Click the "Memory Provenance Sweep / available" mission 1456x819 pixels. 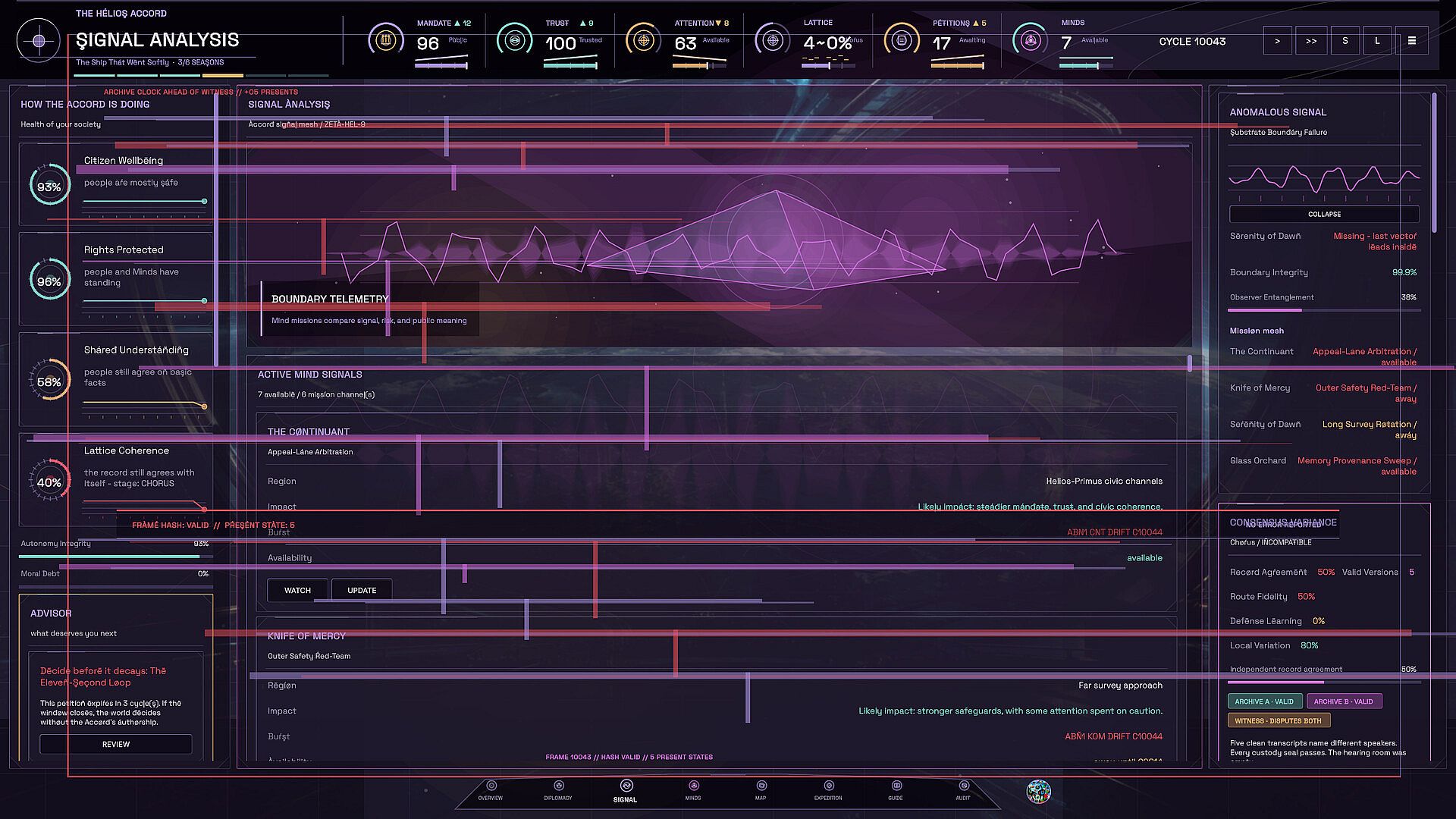[1357, 466]
